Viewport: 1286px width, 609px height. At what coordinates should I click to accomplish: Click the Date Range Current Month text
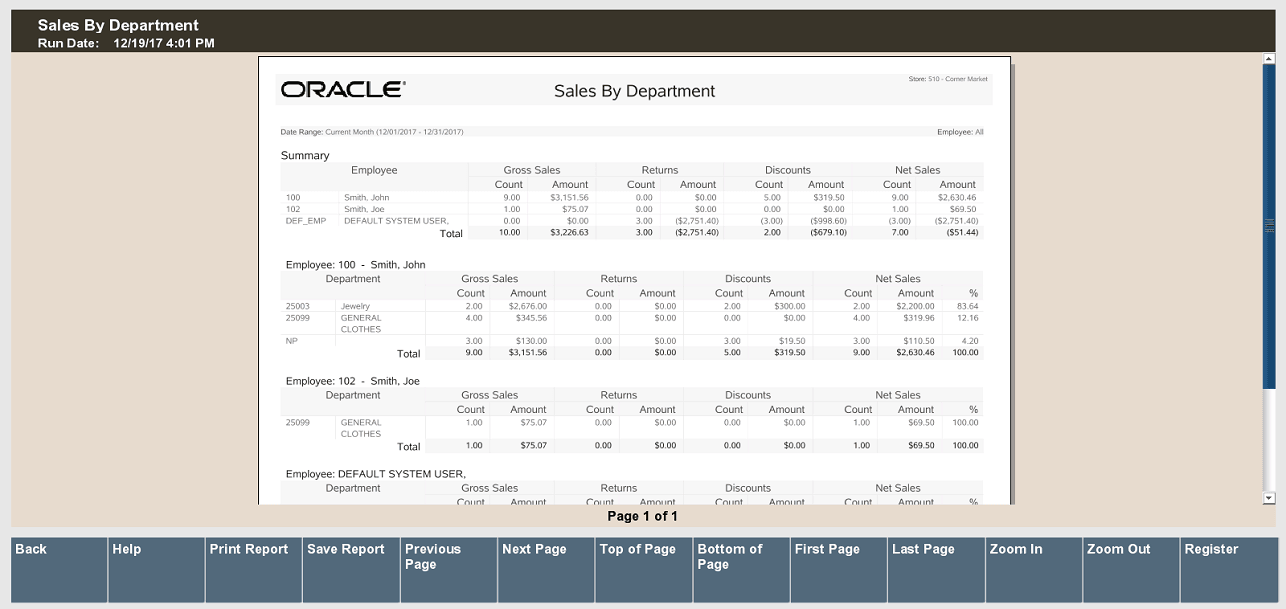[372, 132]
